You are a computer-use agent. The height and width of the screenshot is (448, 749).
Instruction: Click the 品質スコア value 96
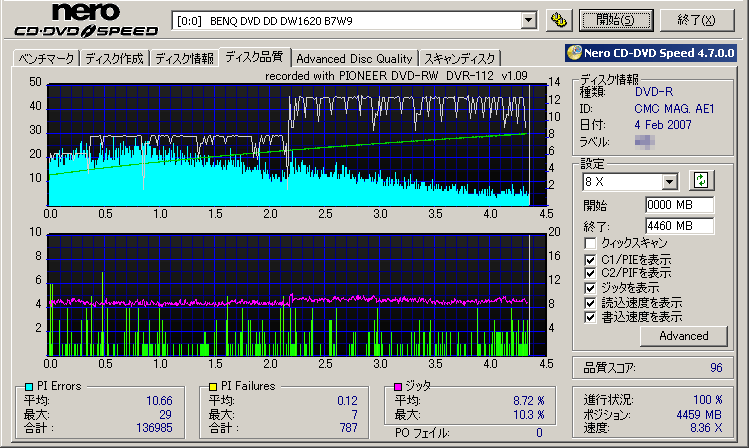point(716,368)
